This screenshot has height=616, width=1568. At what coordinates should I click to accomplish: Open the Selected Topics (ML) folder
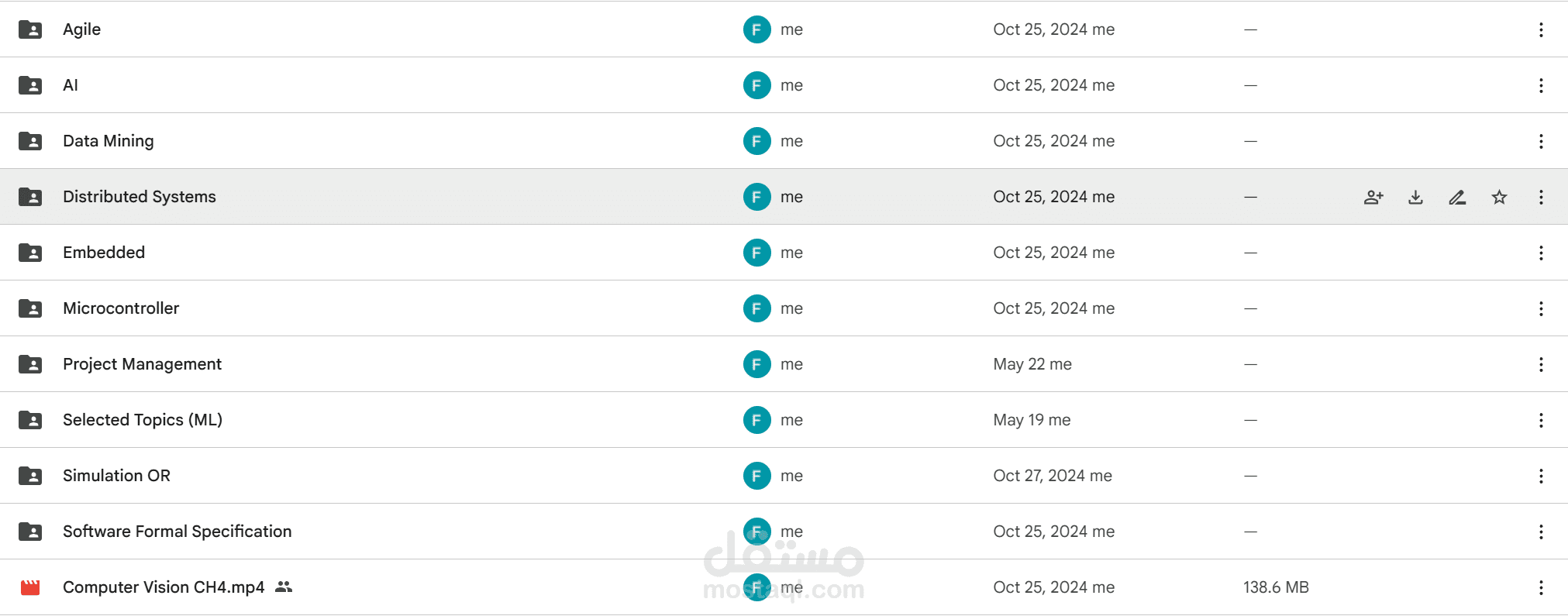click(143, 420)
